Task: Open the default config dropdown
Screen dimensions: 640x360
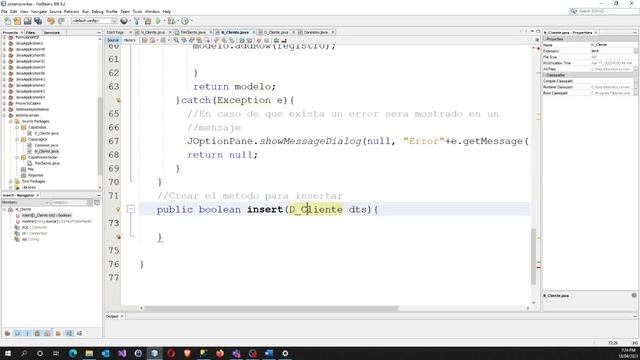Action: (x=93, y=21)
